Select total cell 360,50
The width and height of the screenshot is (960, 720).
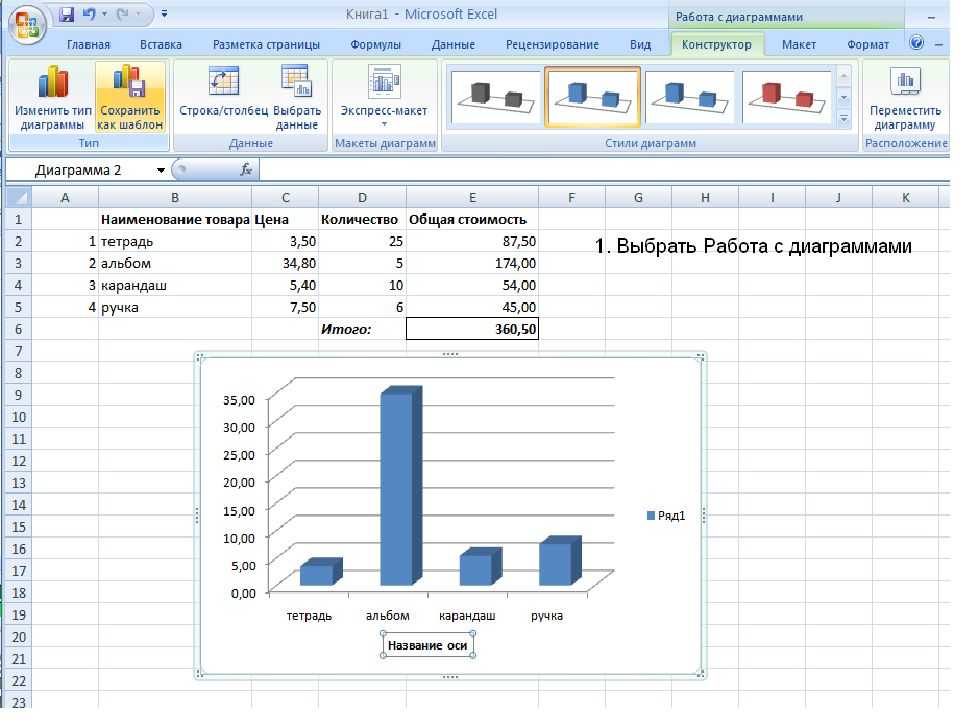tap(472, 329)
